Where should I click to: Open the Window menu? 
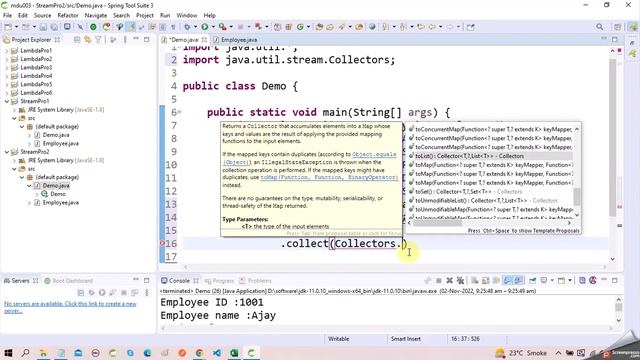(x=187, y=16)
